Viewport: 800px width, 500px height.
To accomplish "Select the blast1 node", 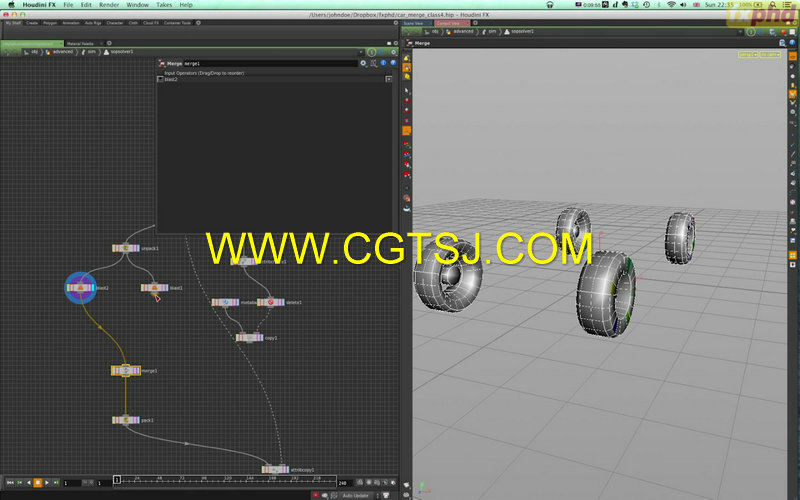I will tap(155, 288).
